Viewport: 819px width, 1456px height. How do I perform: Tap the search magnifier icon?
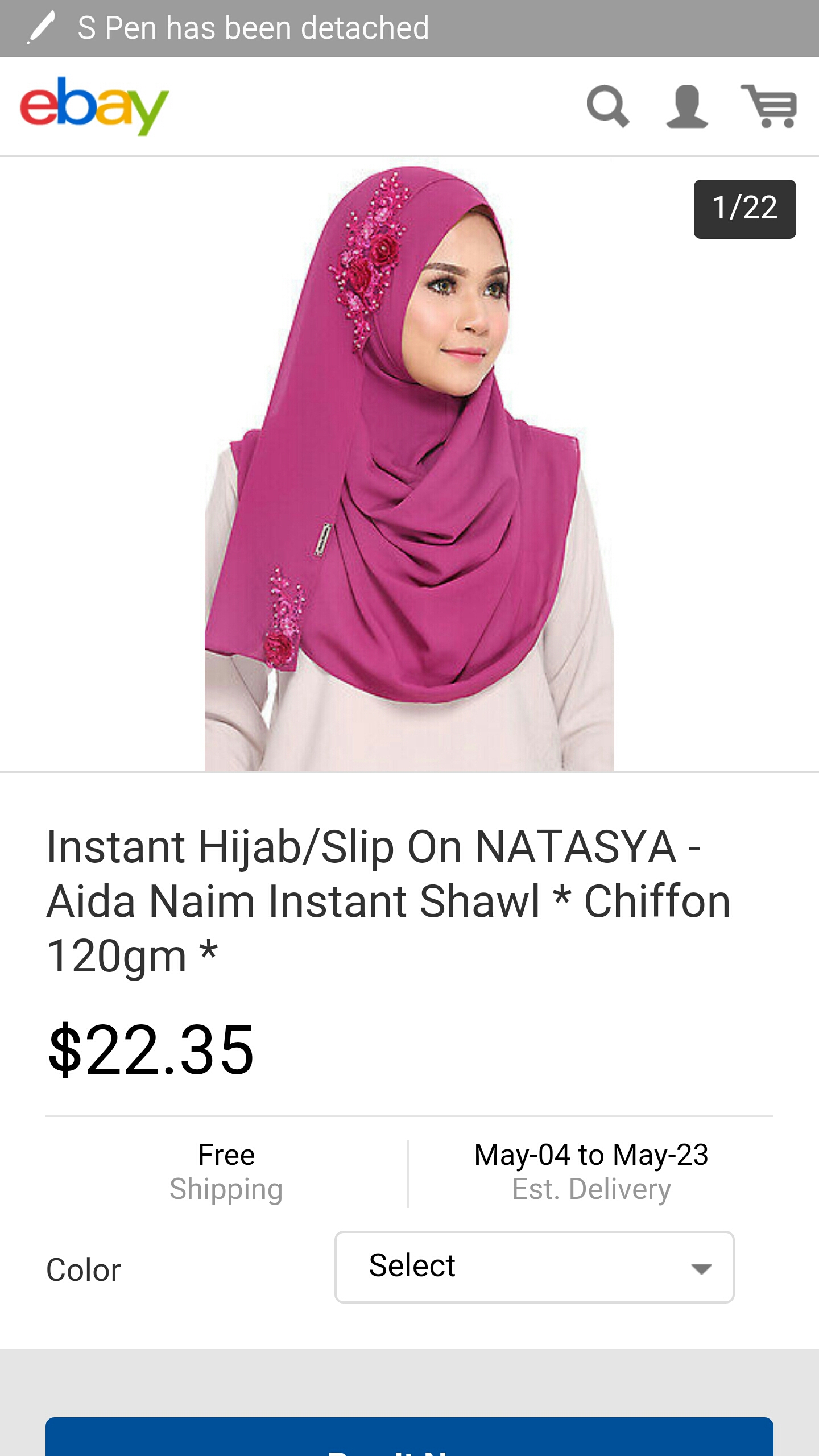click(x=608, y=106)
